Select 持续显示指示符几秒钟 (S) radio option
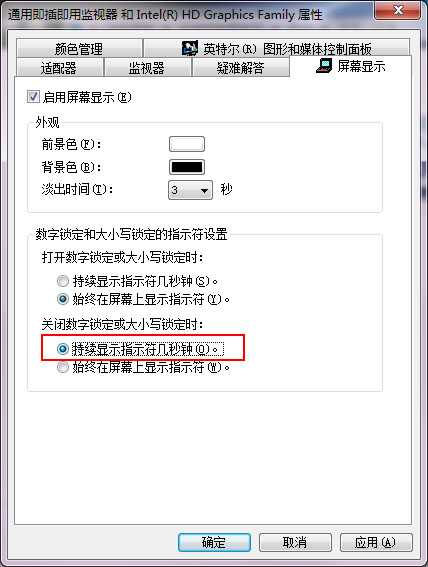Viewport: 428px width, 567px height. (x=63, y=281)
